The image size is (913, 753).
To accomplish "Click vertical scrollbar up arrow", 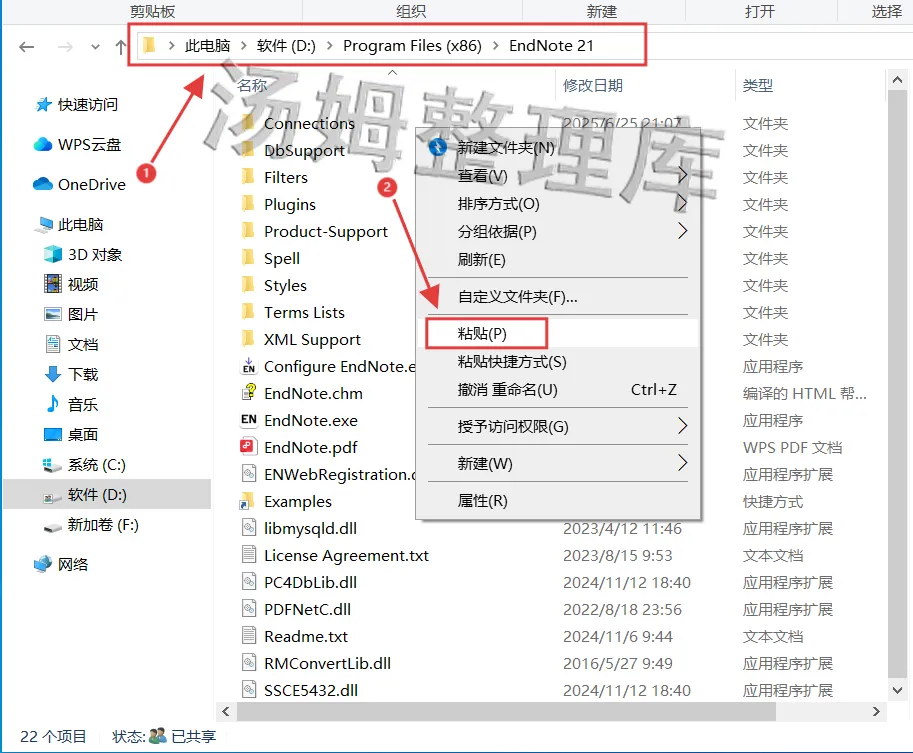I will pos(897,80).
